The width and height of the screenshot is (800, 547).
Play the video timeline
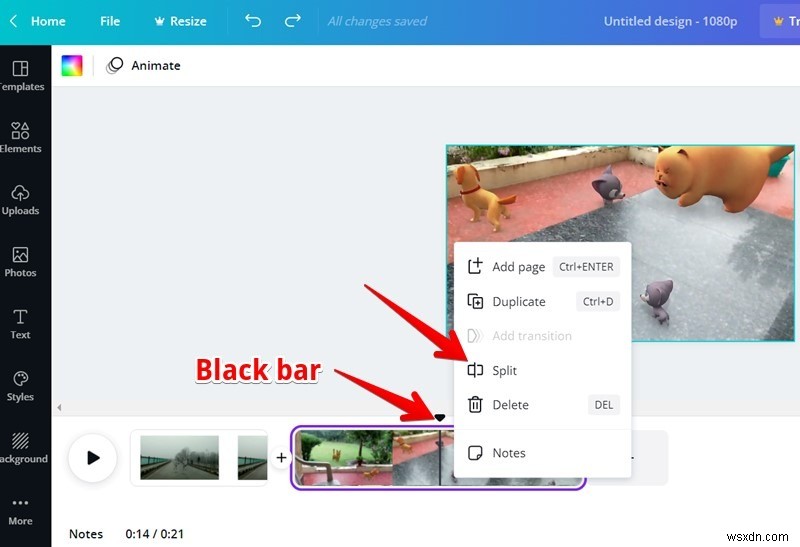[93, 458]
